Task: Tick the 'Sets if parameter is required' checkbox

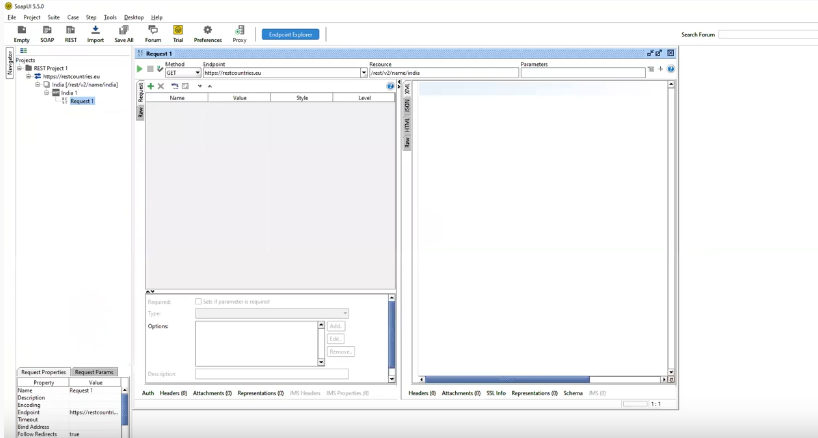Action: 199,301
